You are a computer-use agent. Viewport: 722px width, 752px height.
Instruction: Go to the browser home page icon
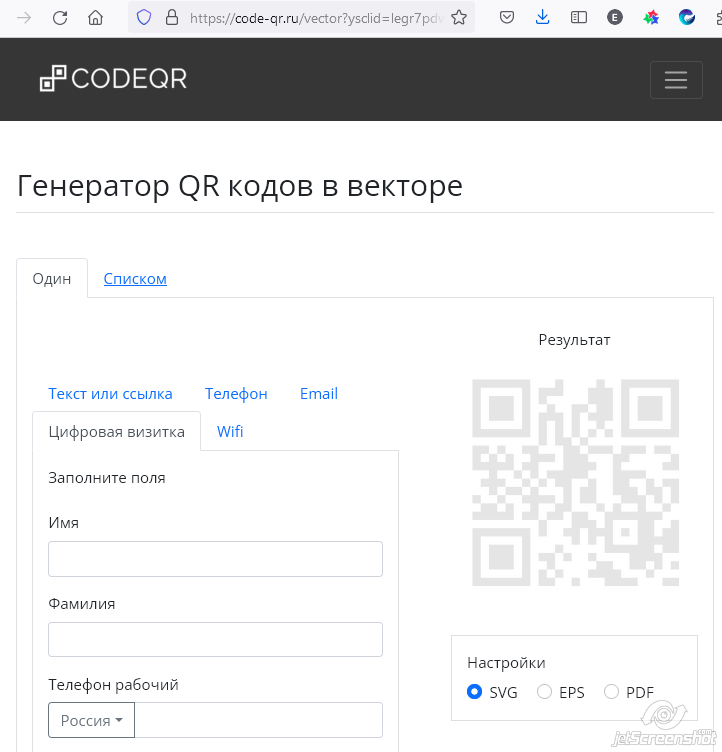tap(95, 18)
